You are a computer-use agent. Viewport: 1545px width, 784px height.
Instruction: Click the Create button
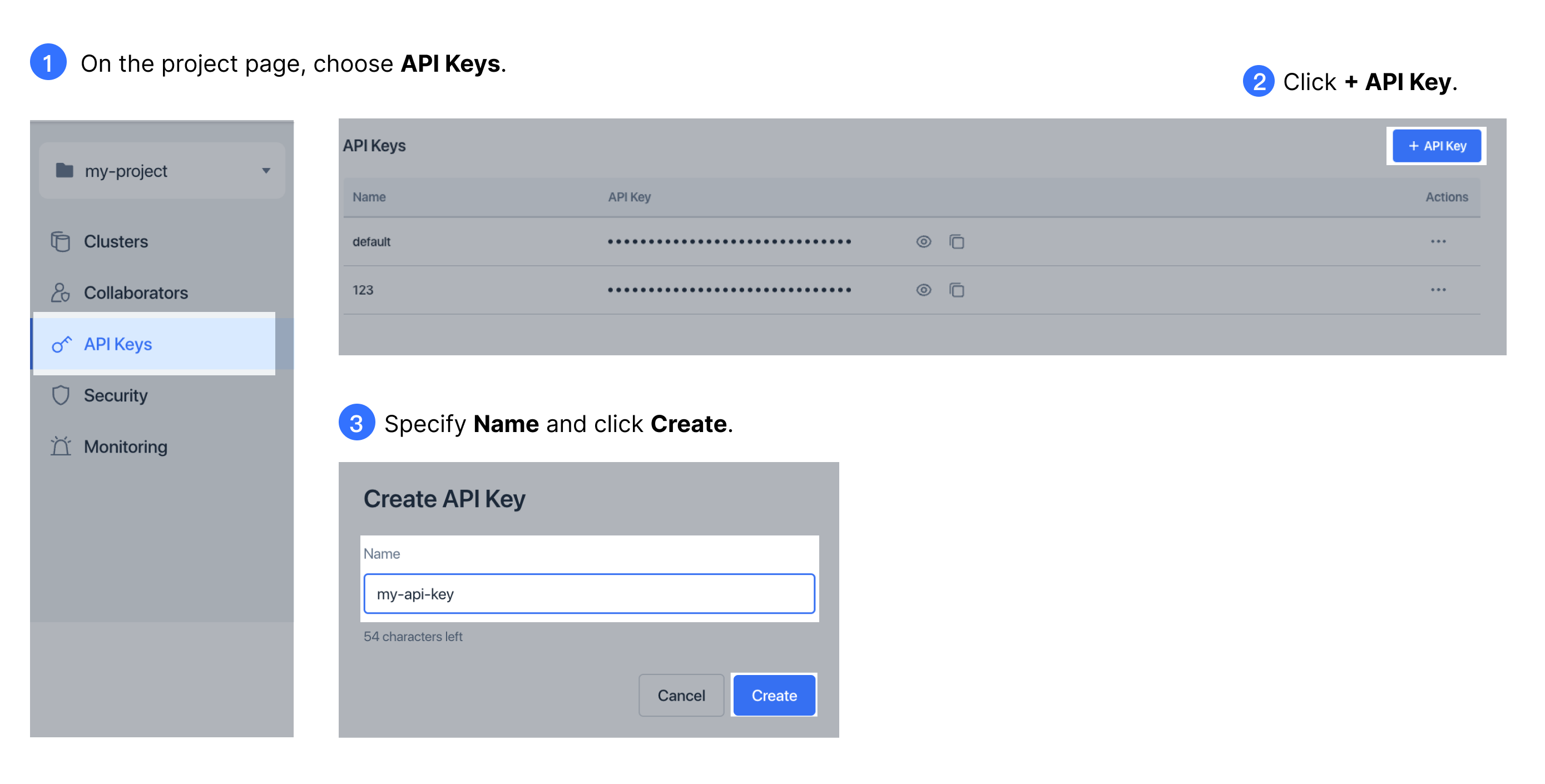click(x=774, y=695)
